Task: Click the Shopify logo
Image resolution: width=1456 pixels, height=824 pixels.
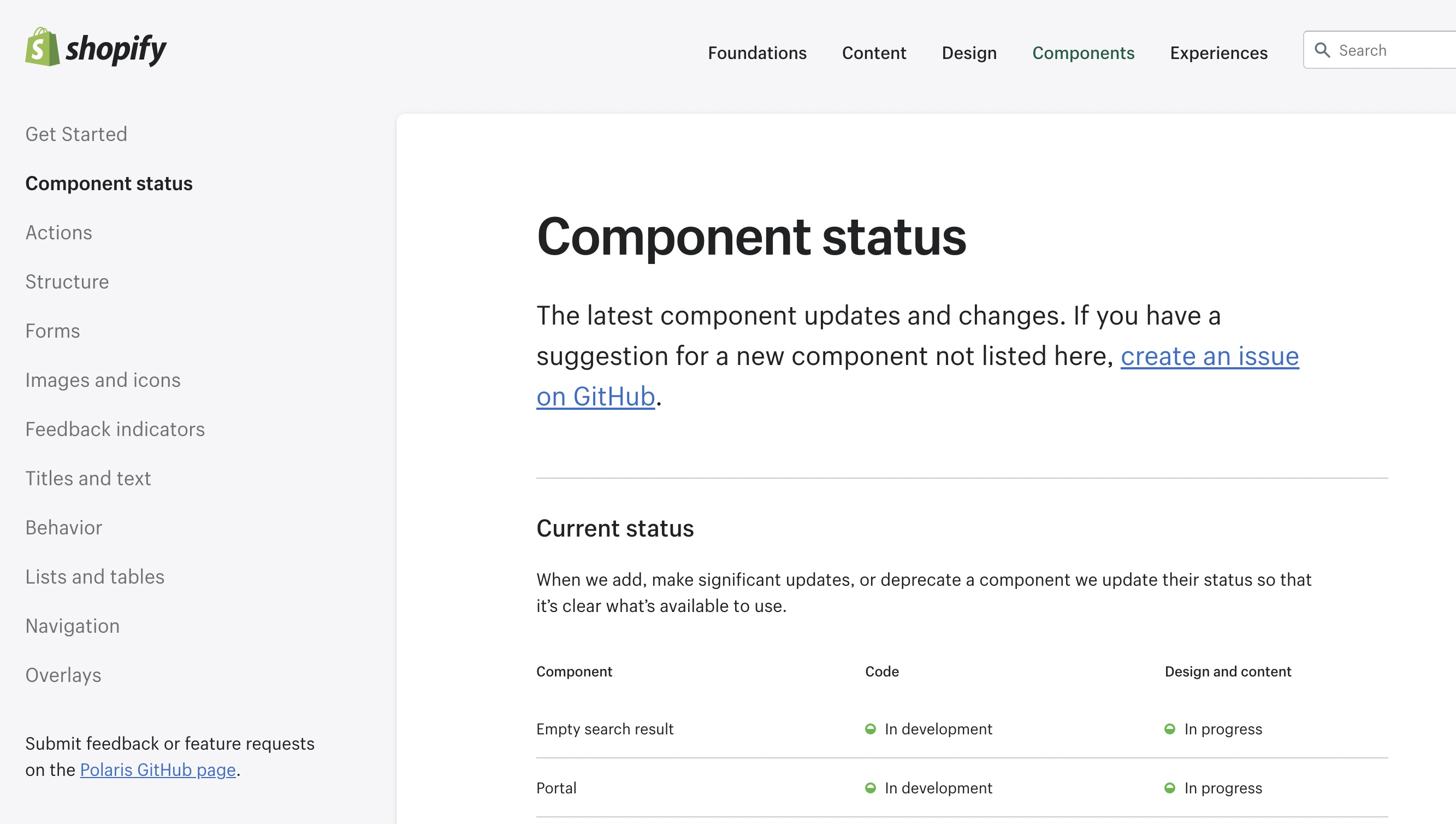Action: [96, 48]
